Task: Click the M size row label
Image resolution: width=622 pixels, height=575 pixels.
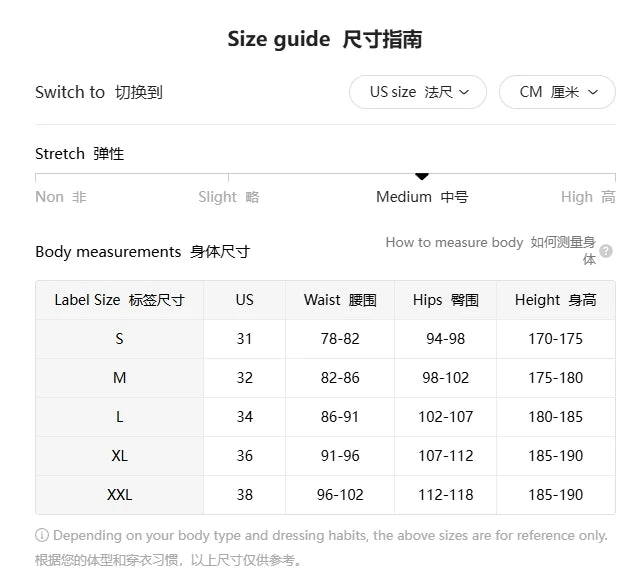Action: coord(119,378)
